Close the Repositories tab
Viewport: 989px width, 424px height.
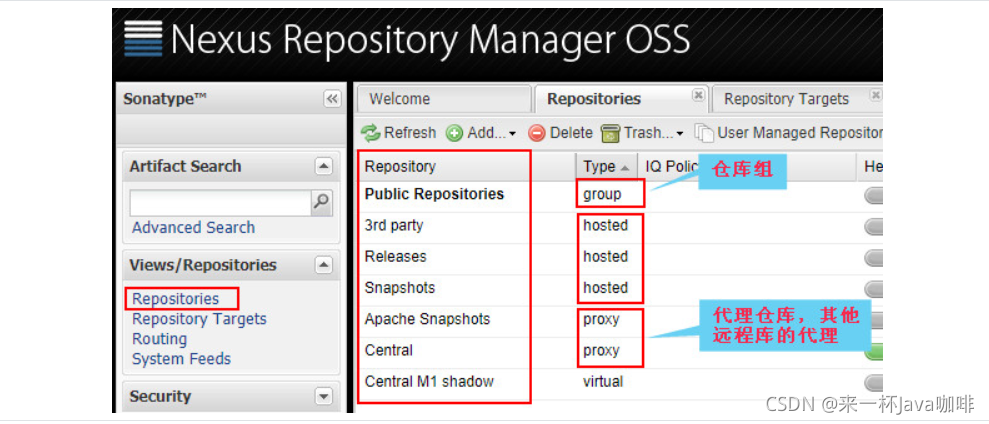click(x=698, y=95)
